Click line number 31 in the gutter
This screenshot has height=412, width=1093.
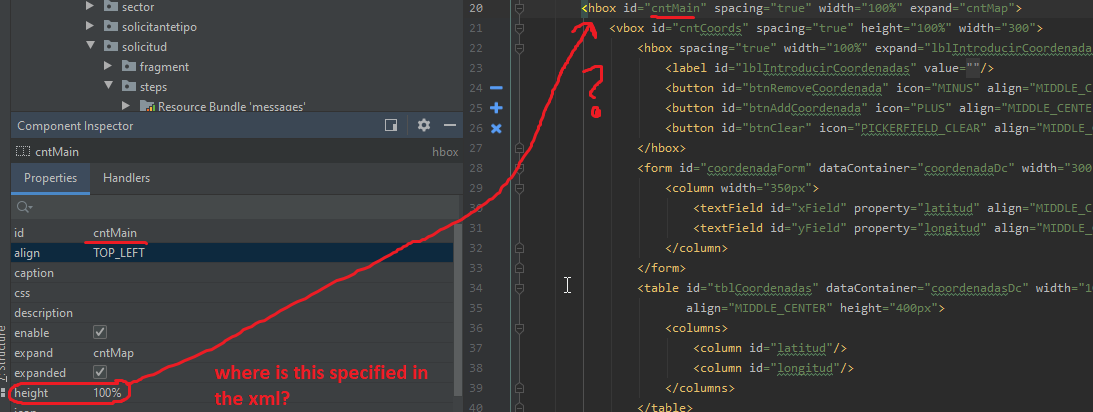[475, 228]
